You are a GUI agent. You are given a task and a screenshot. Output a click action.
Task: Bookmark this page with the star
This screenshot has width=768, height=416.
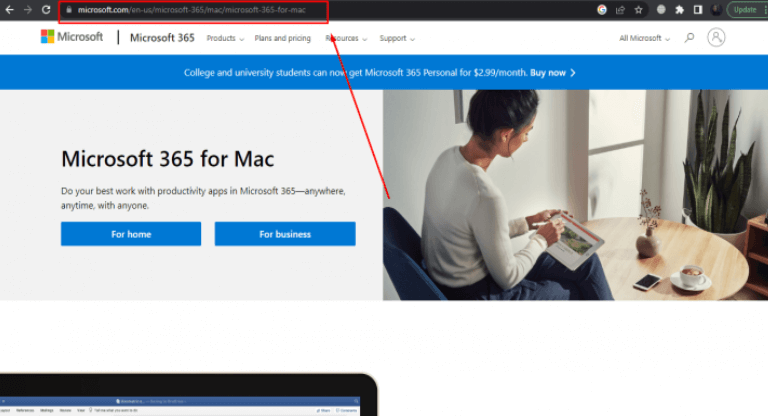[639, 10]
